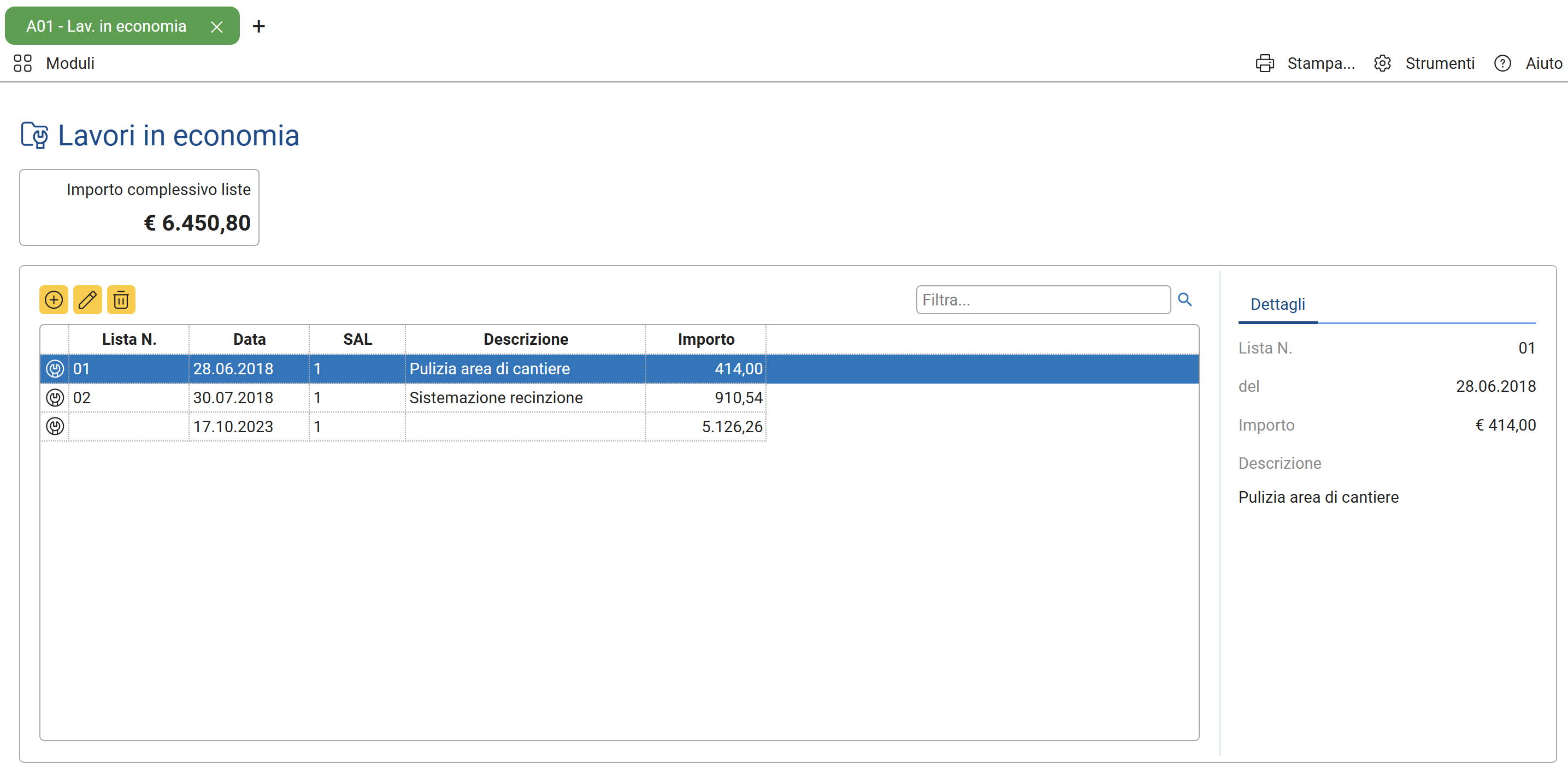
Task: Select the A01 - Lav. in economia tab
Action: click(x=107, y=26)
